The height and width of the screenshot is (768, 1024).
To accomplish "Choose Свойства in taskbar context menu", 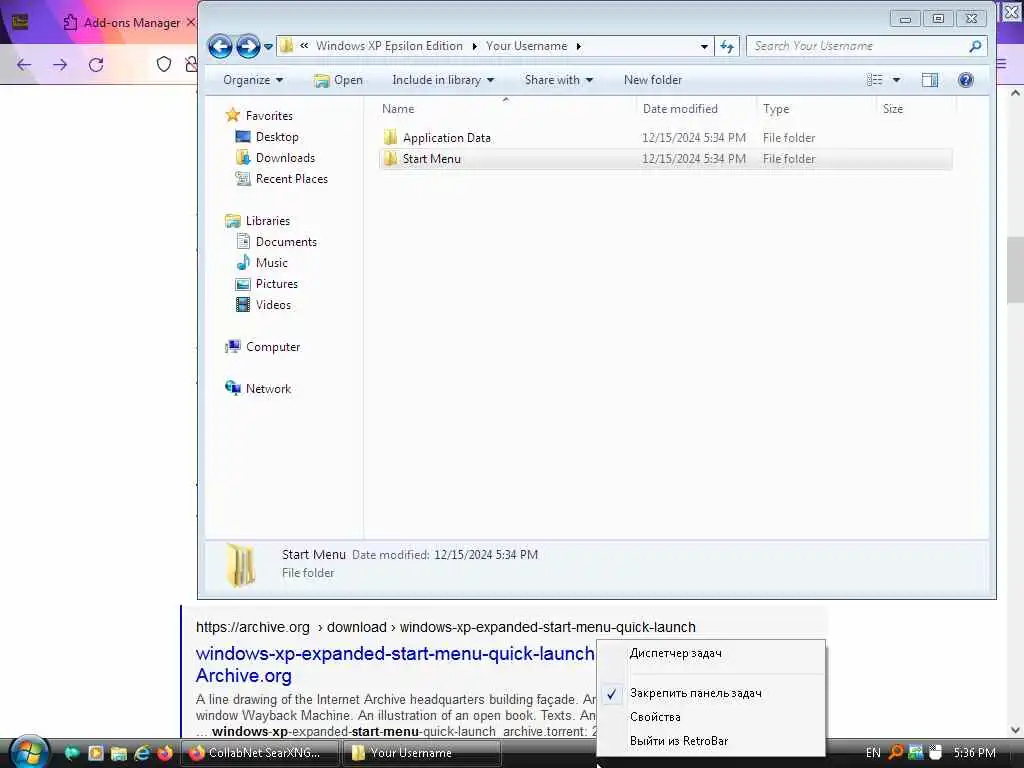I will (711, 717).
